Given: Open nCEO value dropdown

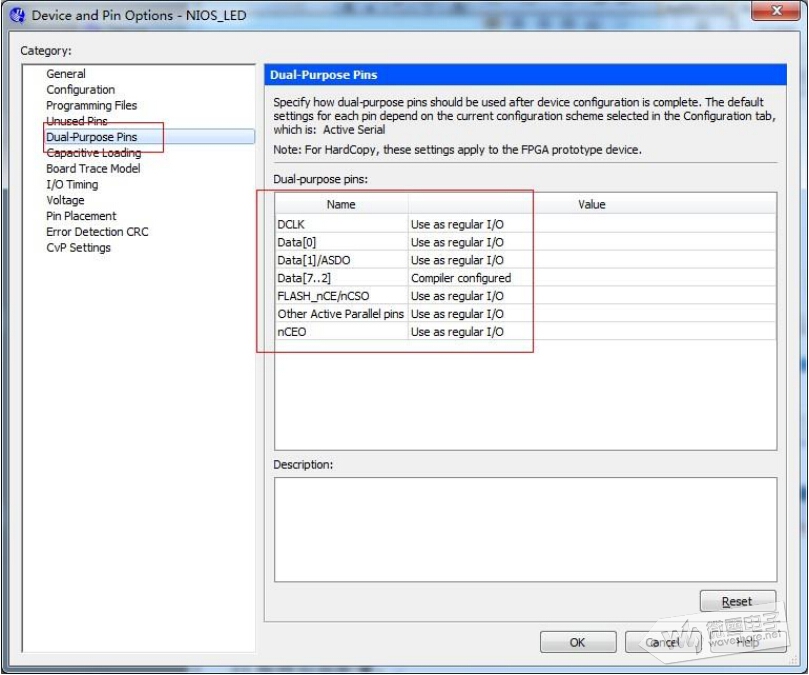Looking at the screenshot, I should click(590, 332).
